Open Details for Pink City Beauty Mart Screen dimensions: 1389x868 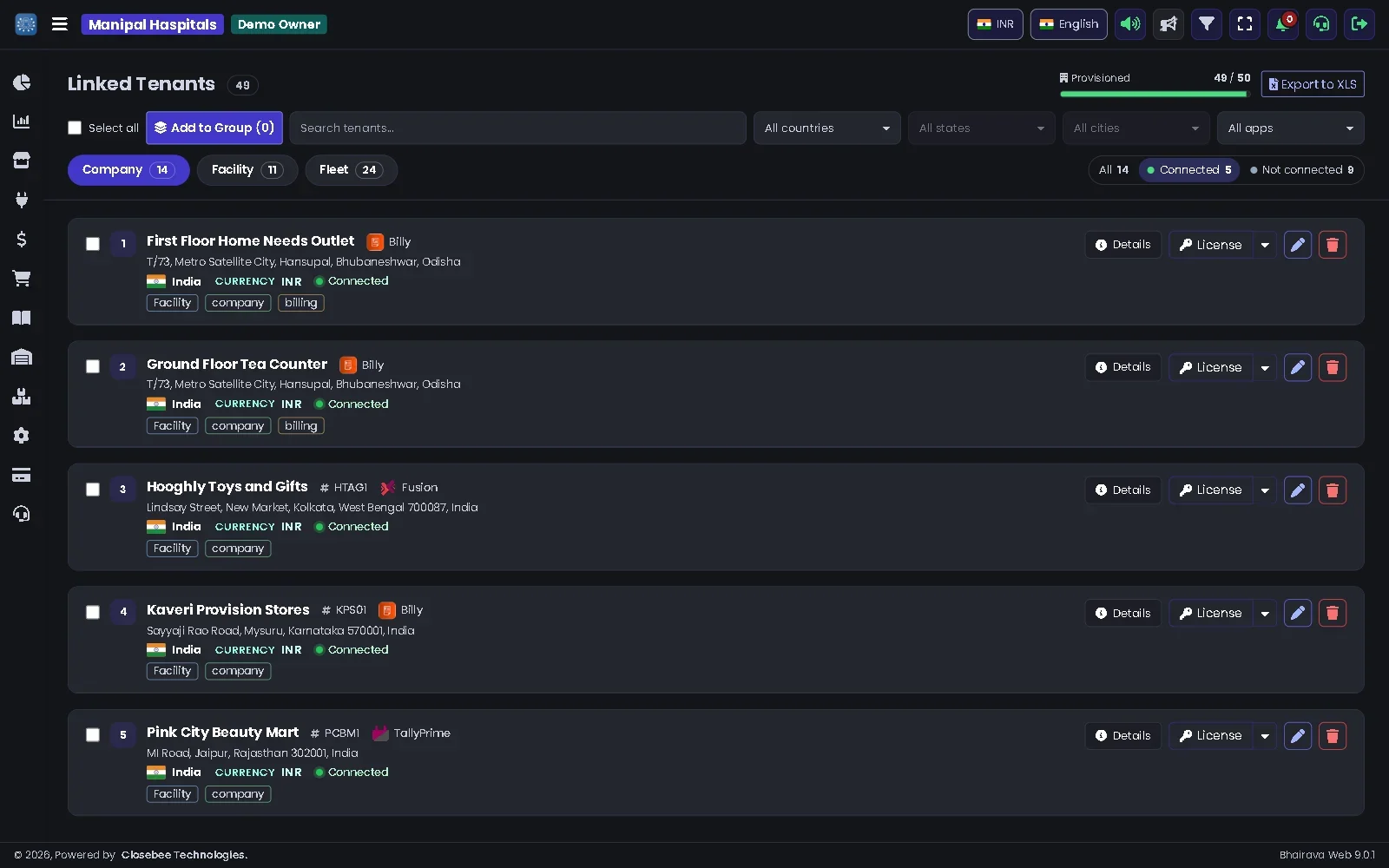pos(1122,736)
